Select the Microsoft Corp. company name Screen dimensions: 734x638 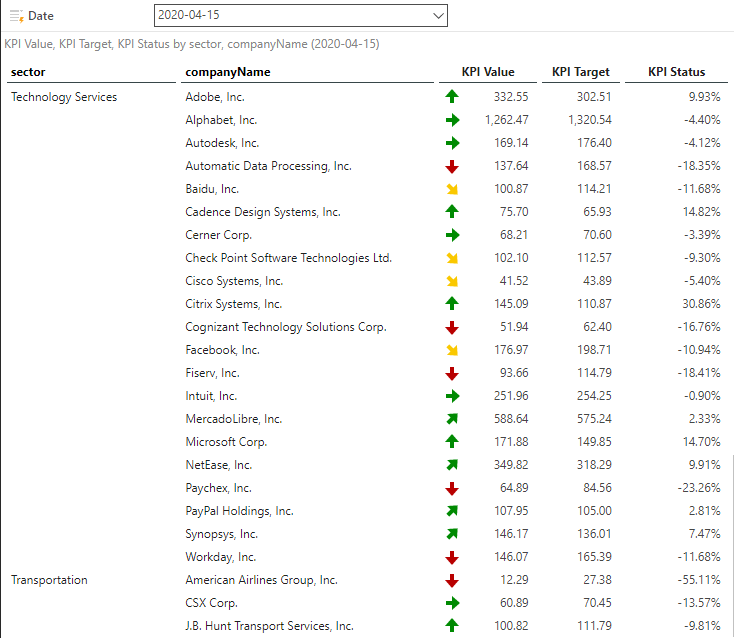point(226,442)
